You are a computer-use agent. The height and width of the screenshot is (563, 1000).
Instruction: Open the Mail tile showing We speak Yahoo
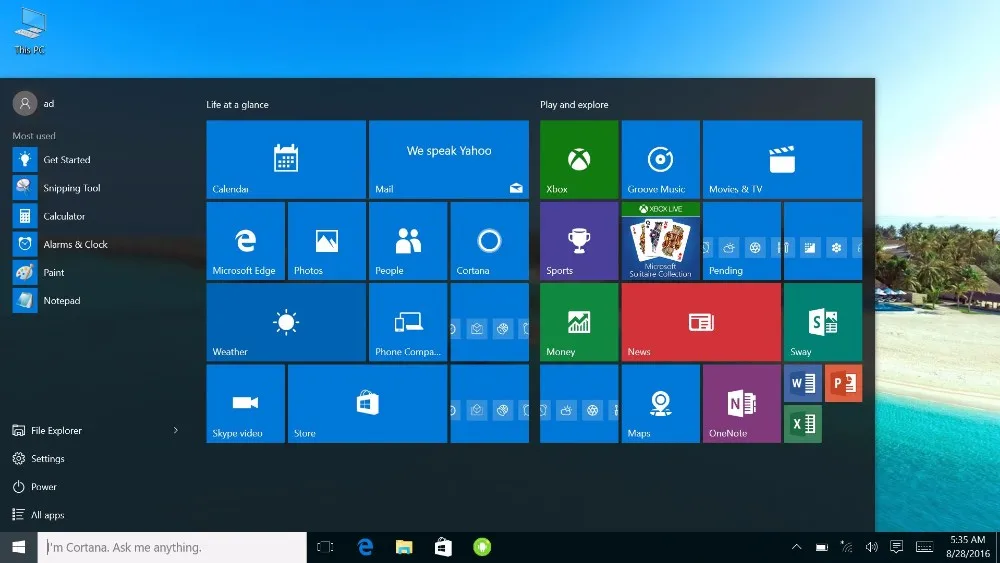click(x=448, y=159)
